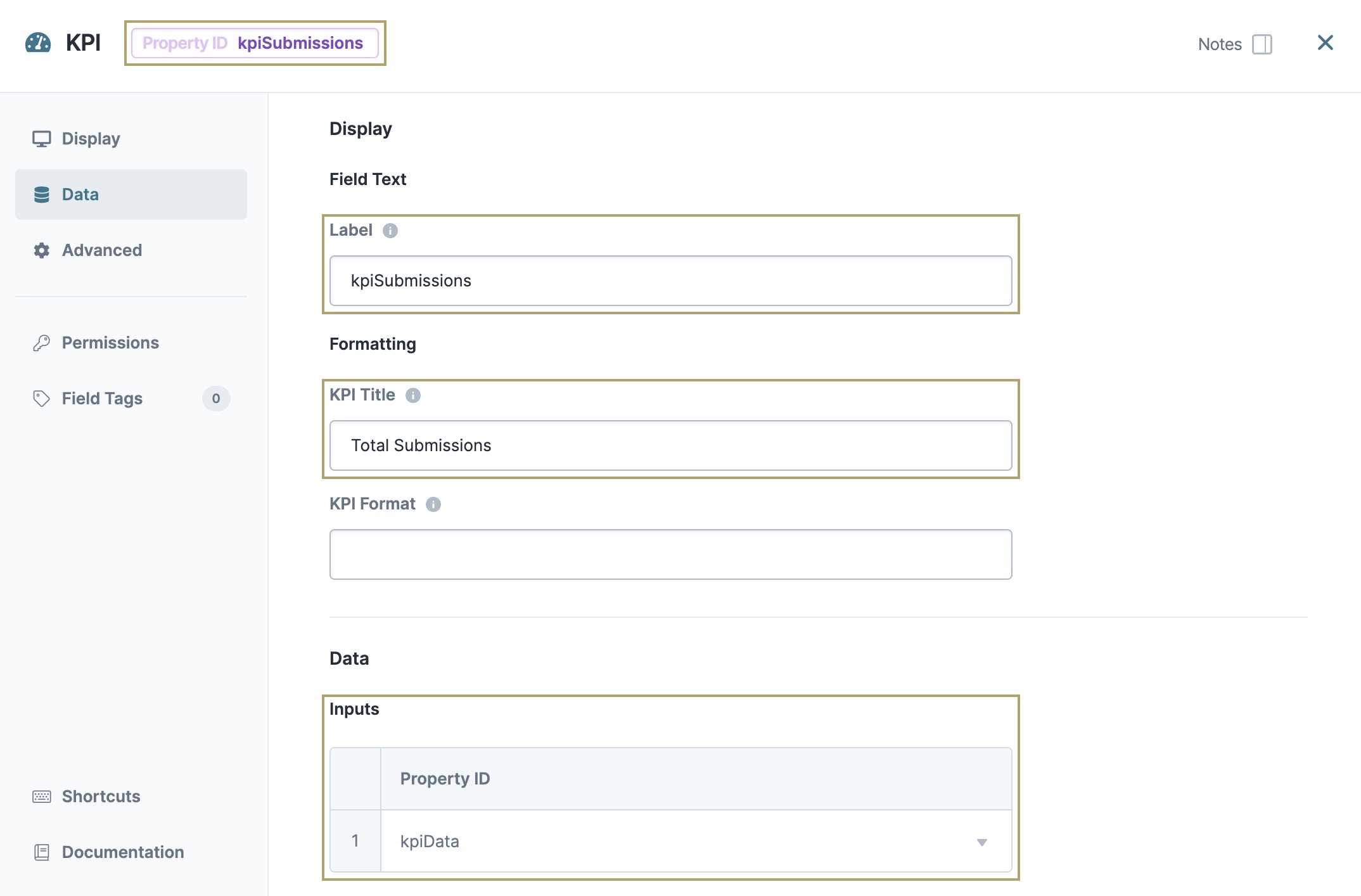This screenshot has width=1361, height=896.
Task: Click the Field Tags tag icon
Action: (42, 399)
